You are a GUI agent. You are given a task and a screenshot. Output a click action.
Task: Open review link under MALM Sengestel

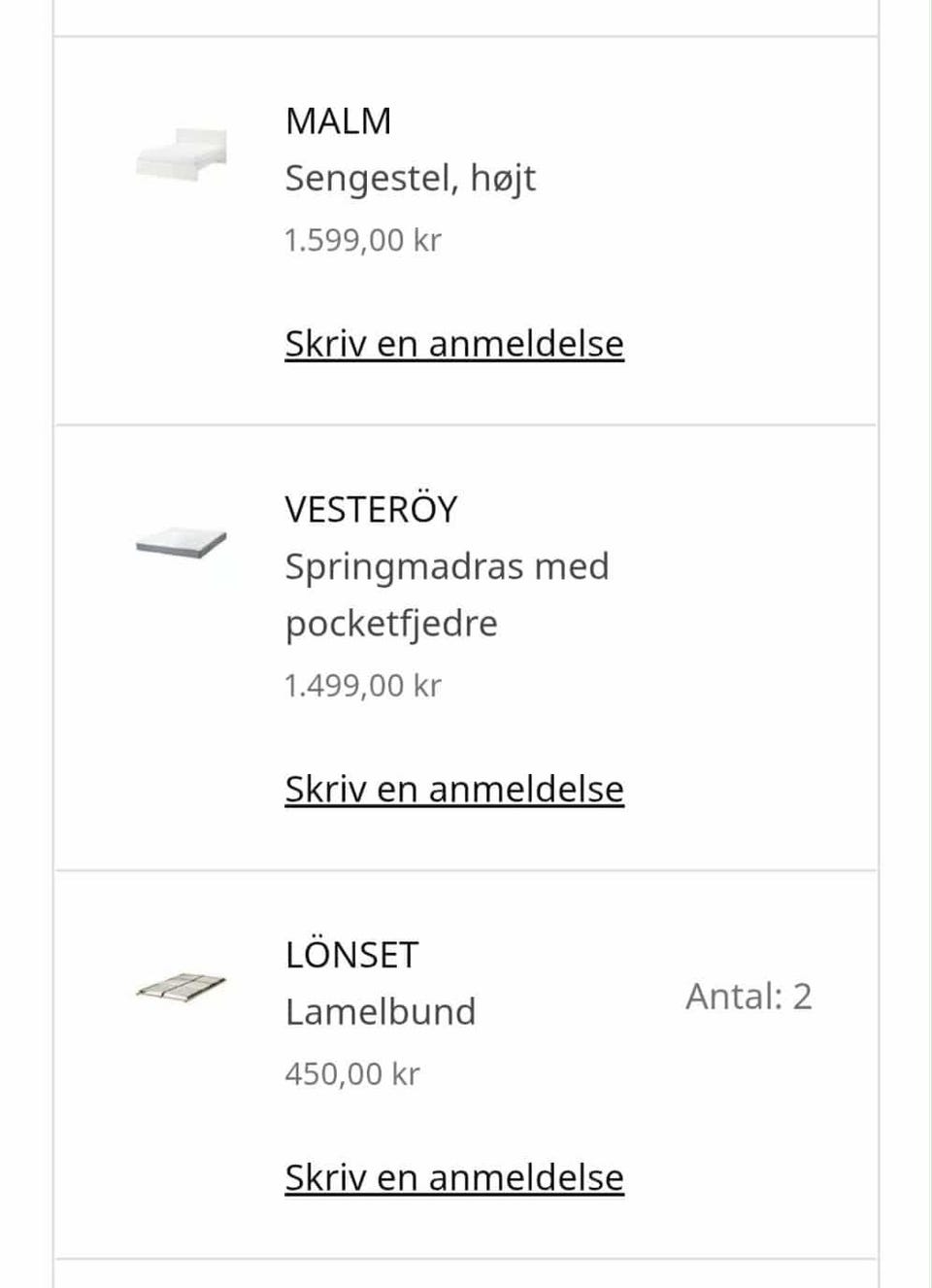coord(453,344)
